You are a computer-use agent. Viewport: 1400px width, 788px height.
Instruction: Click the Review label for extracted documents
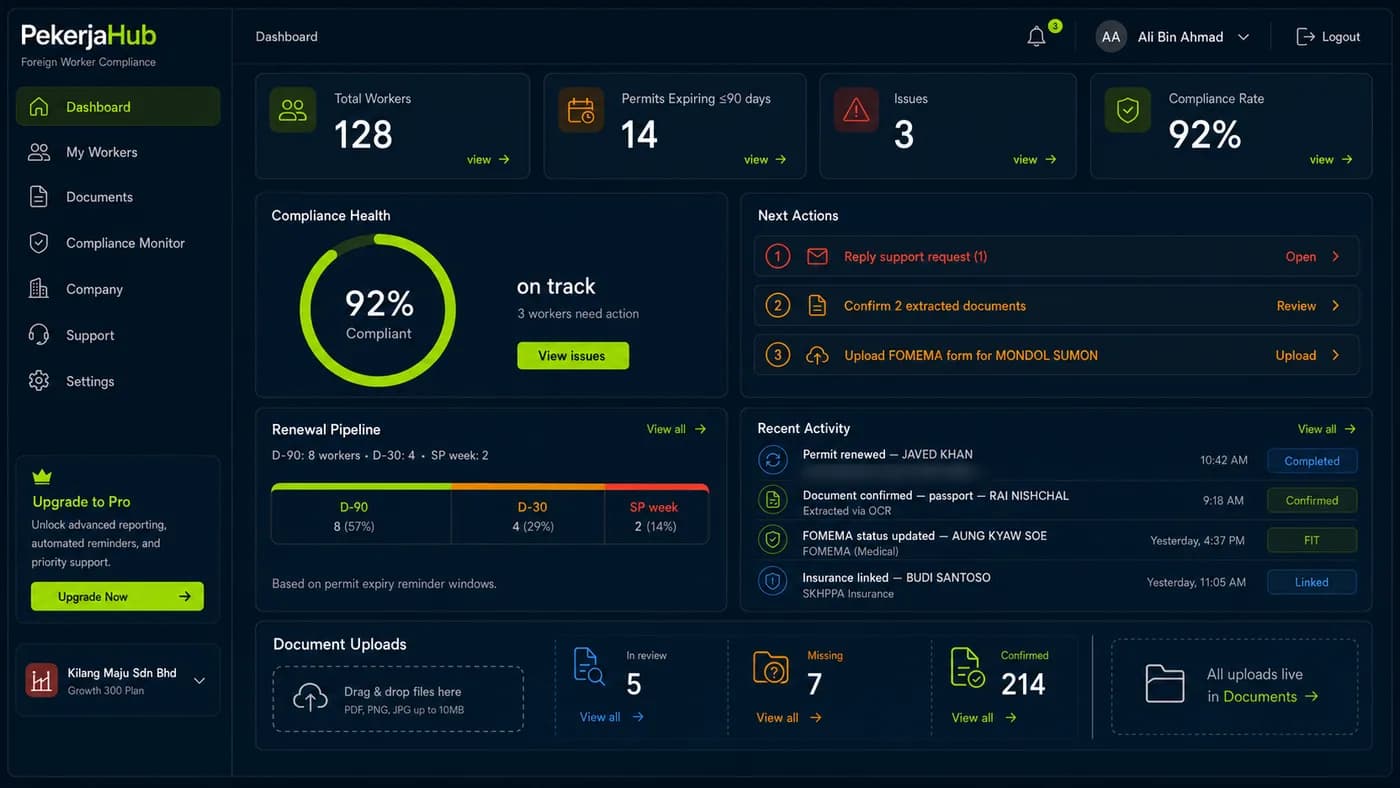coord(1296,306)
